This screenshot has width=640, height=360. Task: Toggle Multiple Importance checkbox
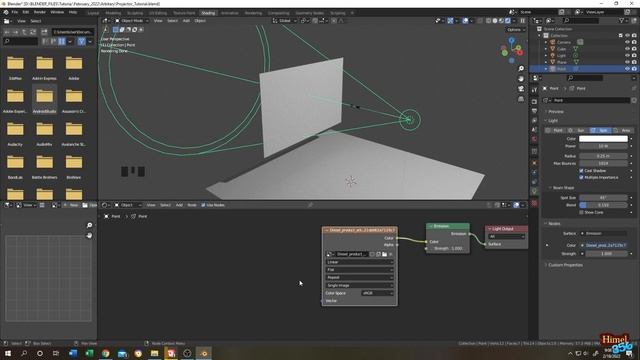[581, 178]
